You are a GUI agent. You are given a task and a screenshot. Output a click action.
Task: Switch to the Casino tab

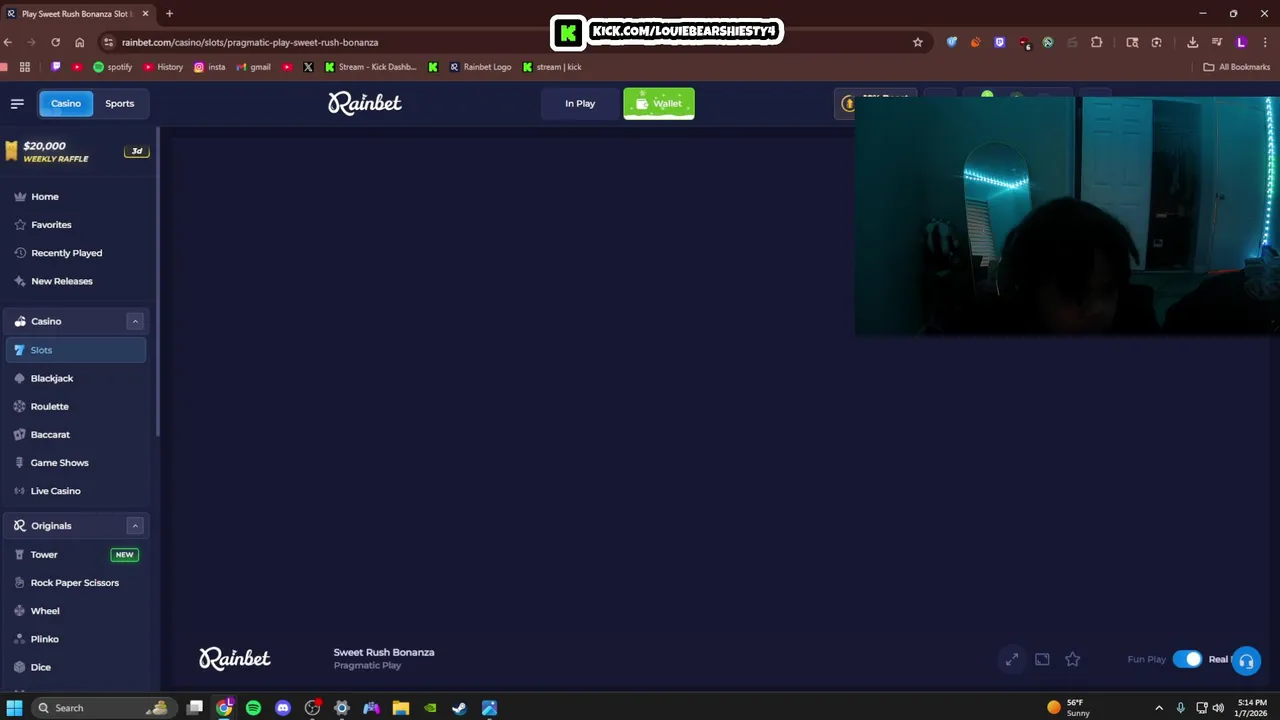click(x=66, y=103)
